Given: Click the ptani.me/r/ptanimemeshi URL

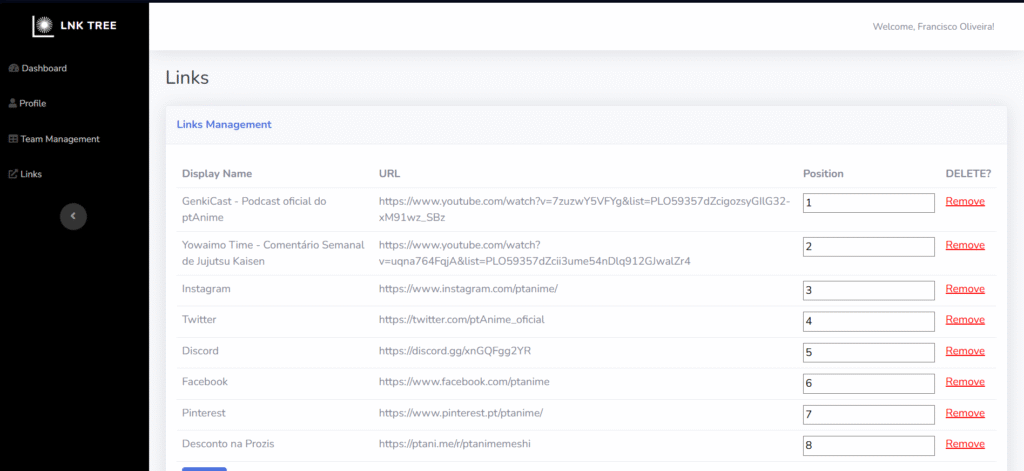Looking at the screenshot, I should 455,444.
